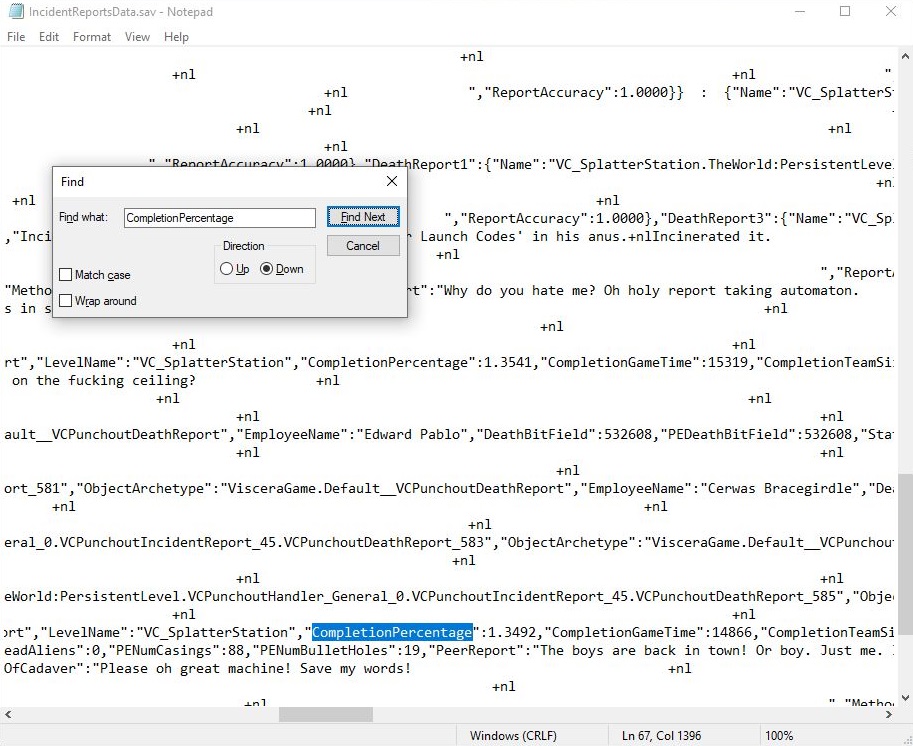913x746 pixels.
Task: Click the vertical scrollbar up arrow
Action: [x=905, y=56]
